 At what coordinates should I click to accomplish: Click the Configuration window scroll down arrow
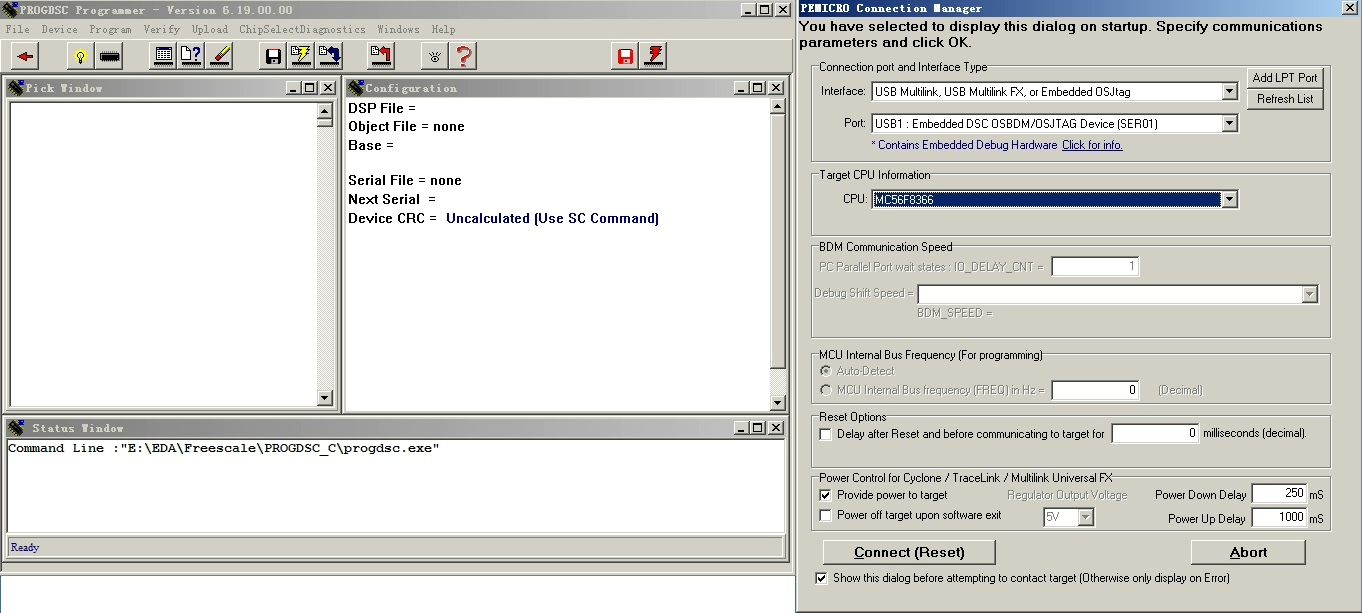(x=778, y=403)
